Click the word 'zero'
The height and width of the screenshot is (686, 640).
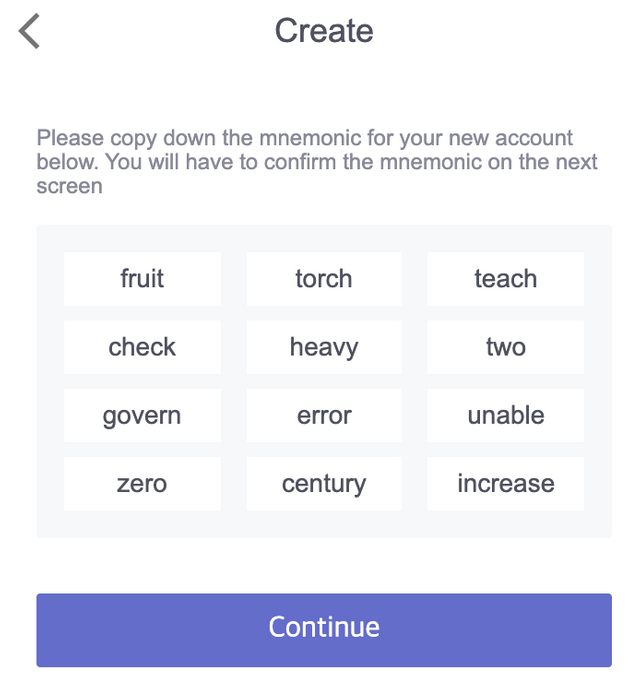tap(142, 484)
